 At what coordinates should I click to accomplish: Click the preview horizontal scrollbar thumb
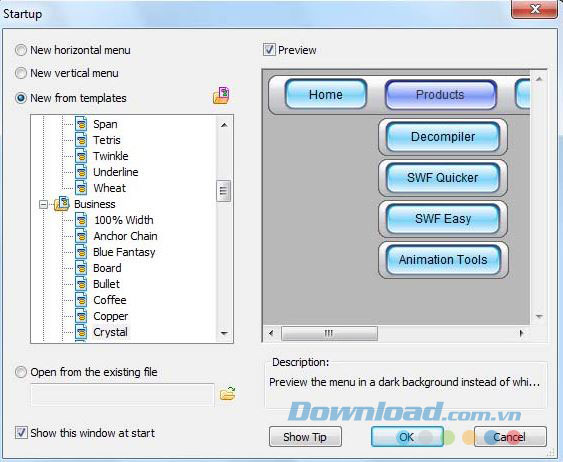pos(329,333)
